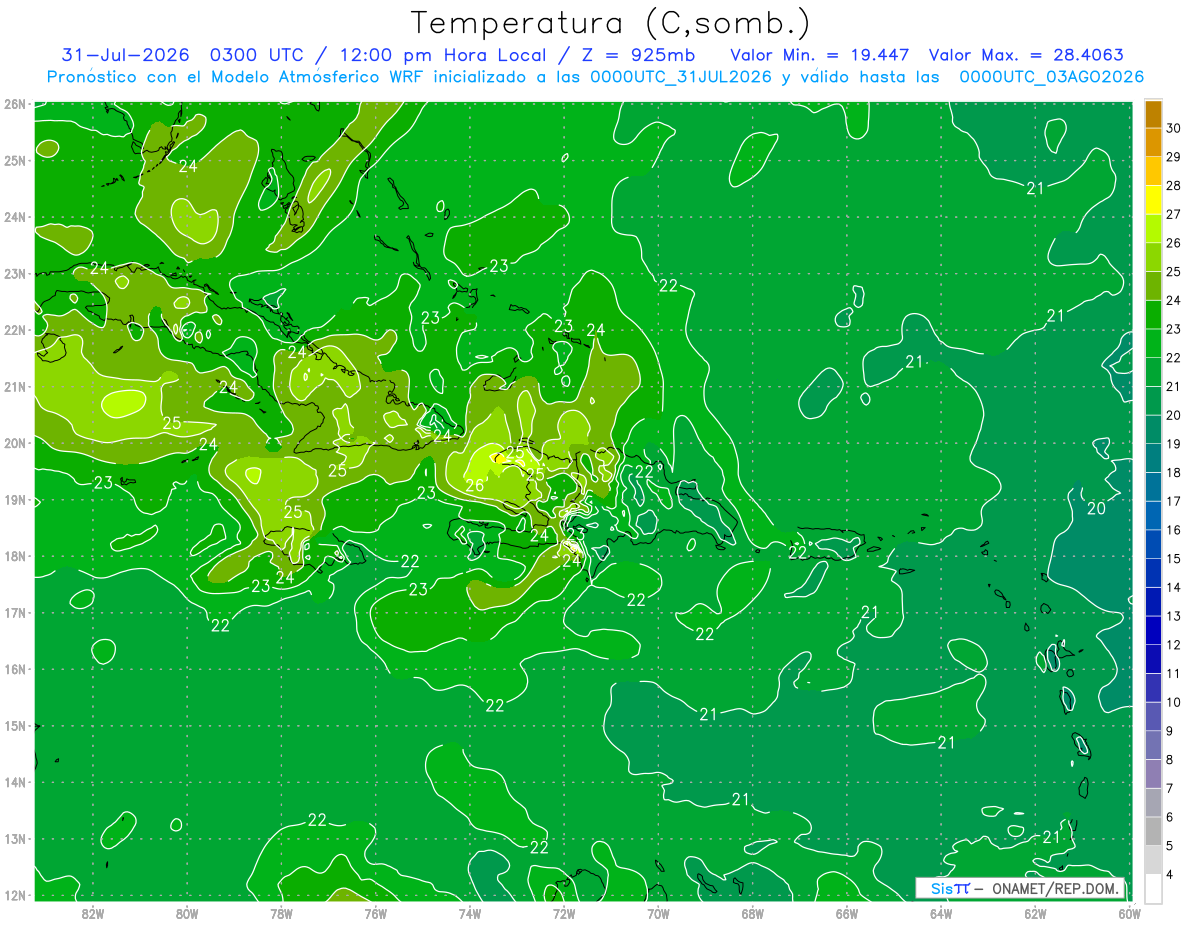The height and width of the screenshot is (927, 1200).
Task: Click the '72W' longitude axis label
Action: (564, 912)
